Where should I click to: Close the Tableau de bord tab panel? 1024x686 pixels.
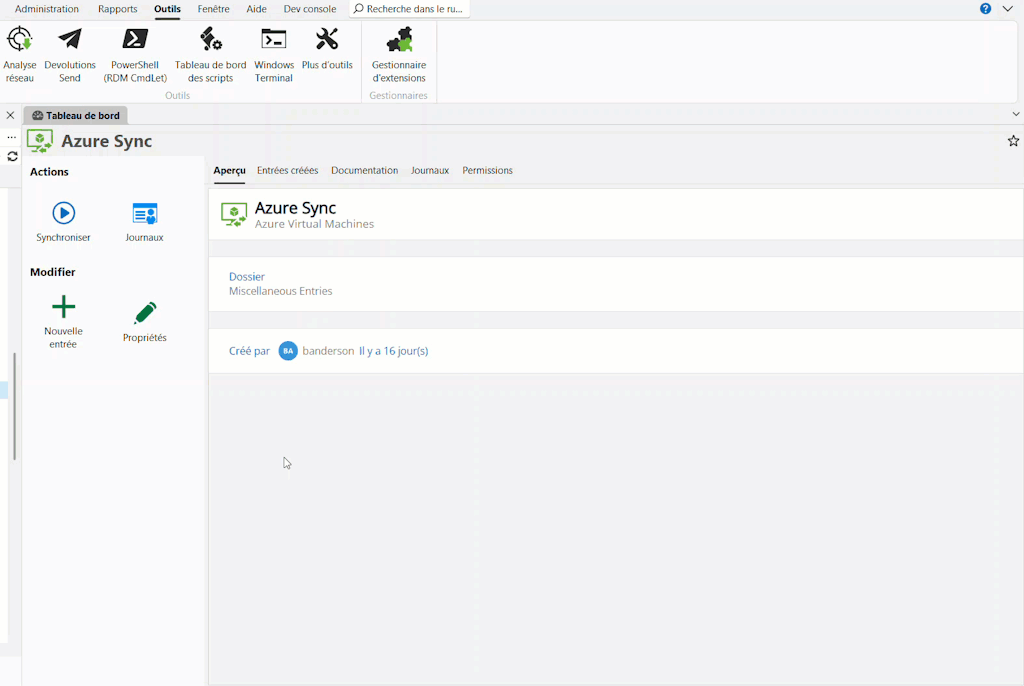pyautogui.click(x=10, y=115)
